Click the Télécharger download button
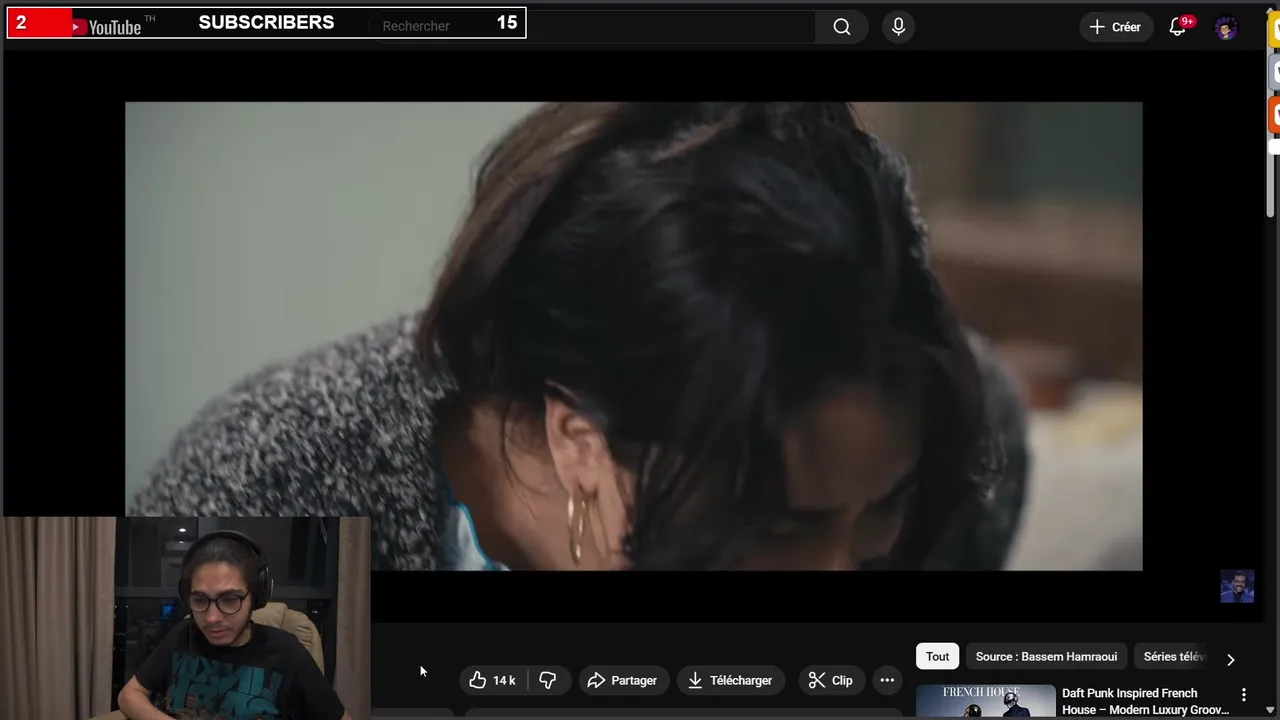 pos(730,680)
